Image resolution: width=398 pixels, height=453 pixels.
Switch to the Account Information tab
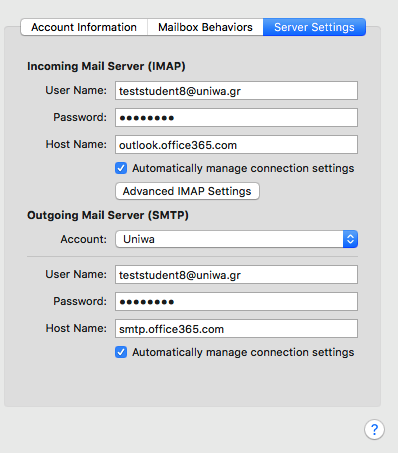point(84,27)
